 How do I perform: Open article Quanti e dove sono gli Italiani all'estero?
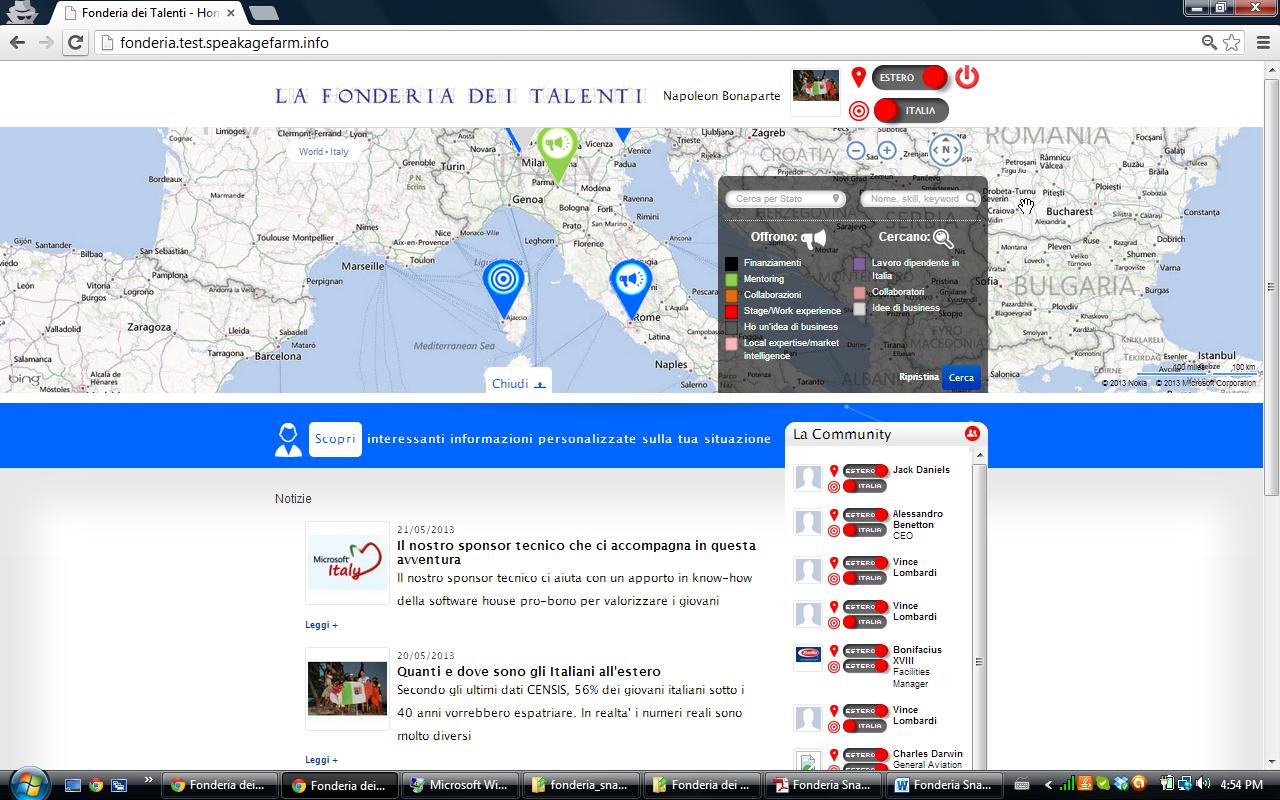[529, 671]
